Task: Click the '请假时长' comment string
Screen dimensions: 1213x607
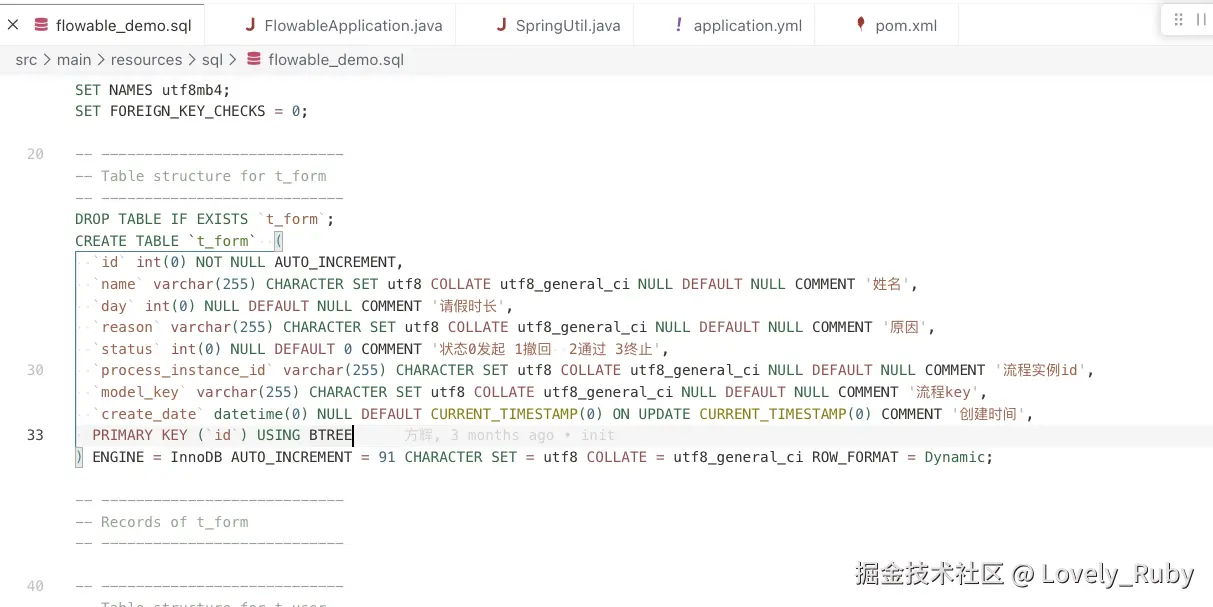Action: pyautogui.click(x=468, y=306)
